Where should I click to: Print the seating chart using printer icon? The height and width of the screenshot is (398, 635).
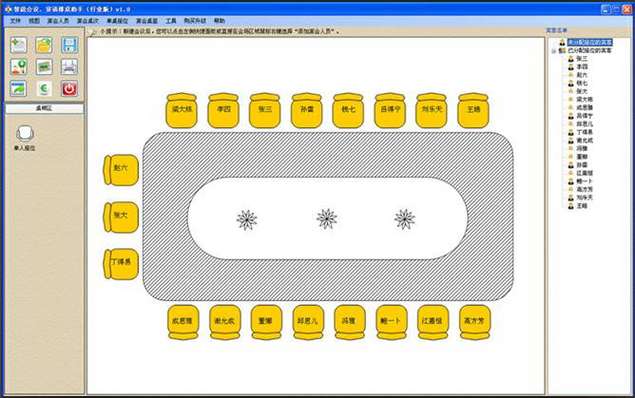pyautogui.click(x=70, y=67)
